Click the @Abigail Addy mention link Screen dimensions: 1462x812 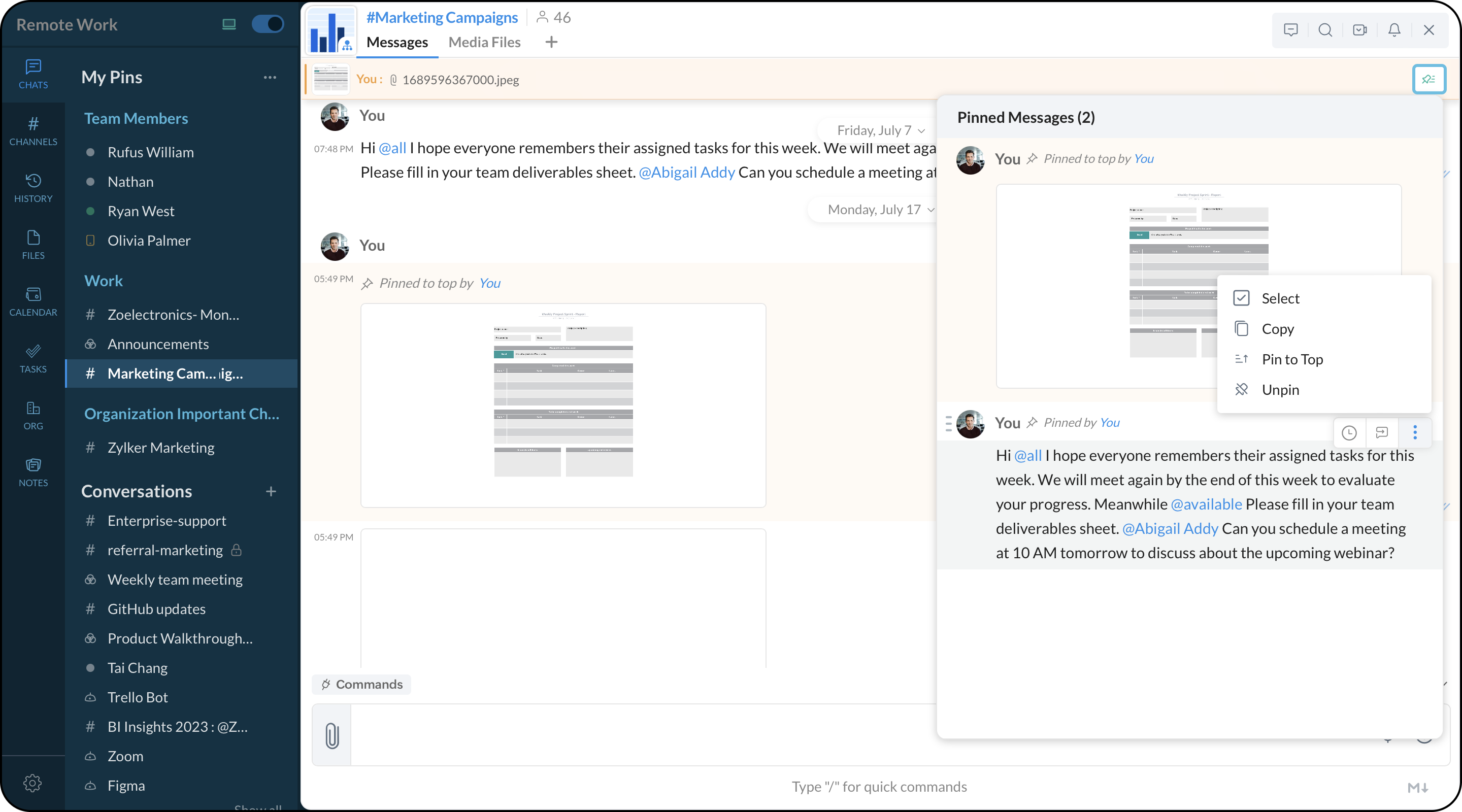(x=687, y=173)
